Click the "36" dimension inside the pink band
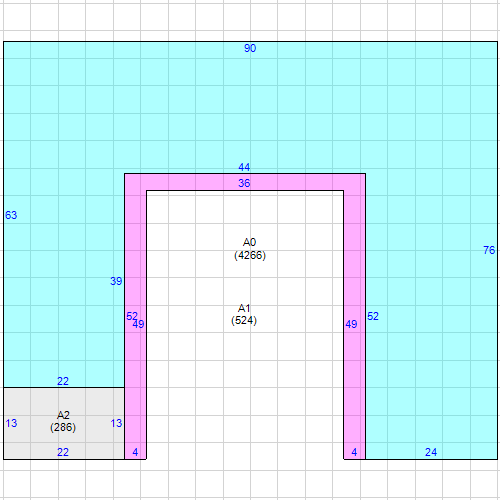Viewport: 500px width, 500px height. 244,183
